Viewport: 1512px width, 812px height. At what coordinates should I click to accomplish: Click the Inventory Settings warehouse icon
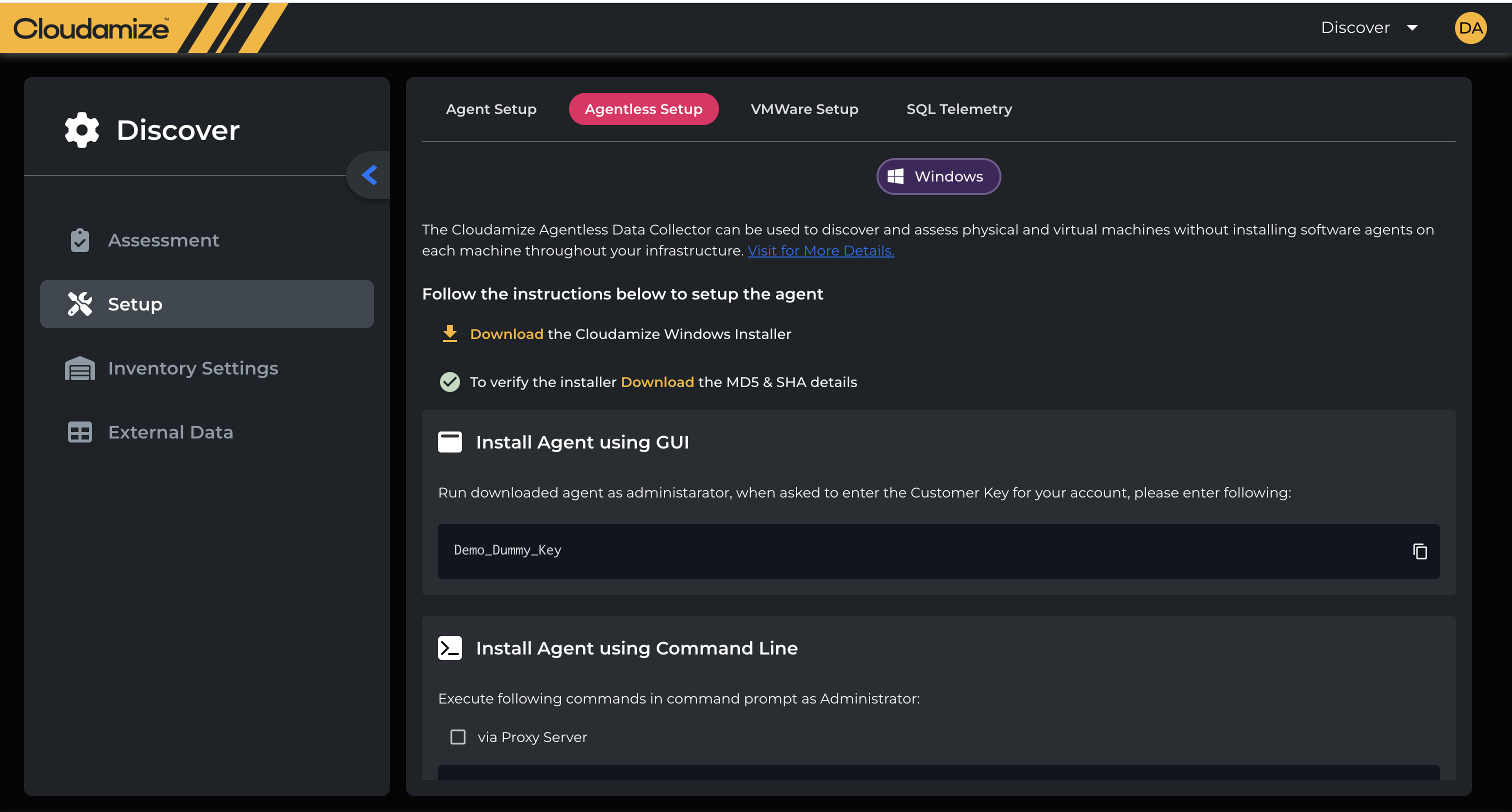[x=80, y=368]
